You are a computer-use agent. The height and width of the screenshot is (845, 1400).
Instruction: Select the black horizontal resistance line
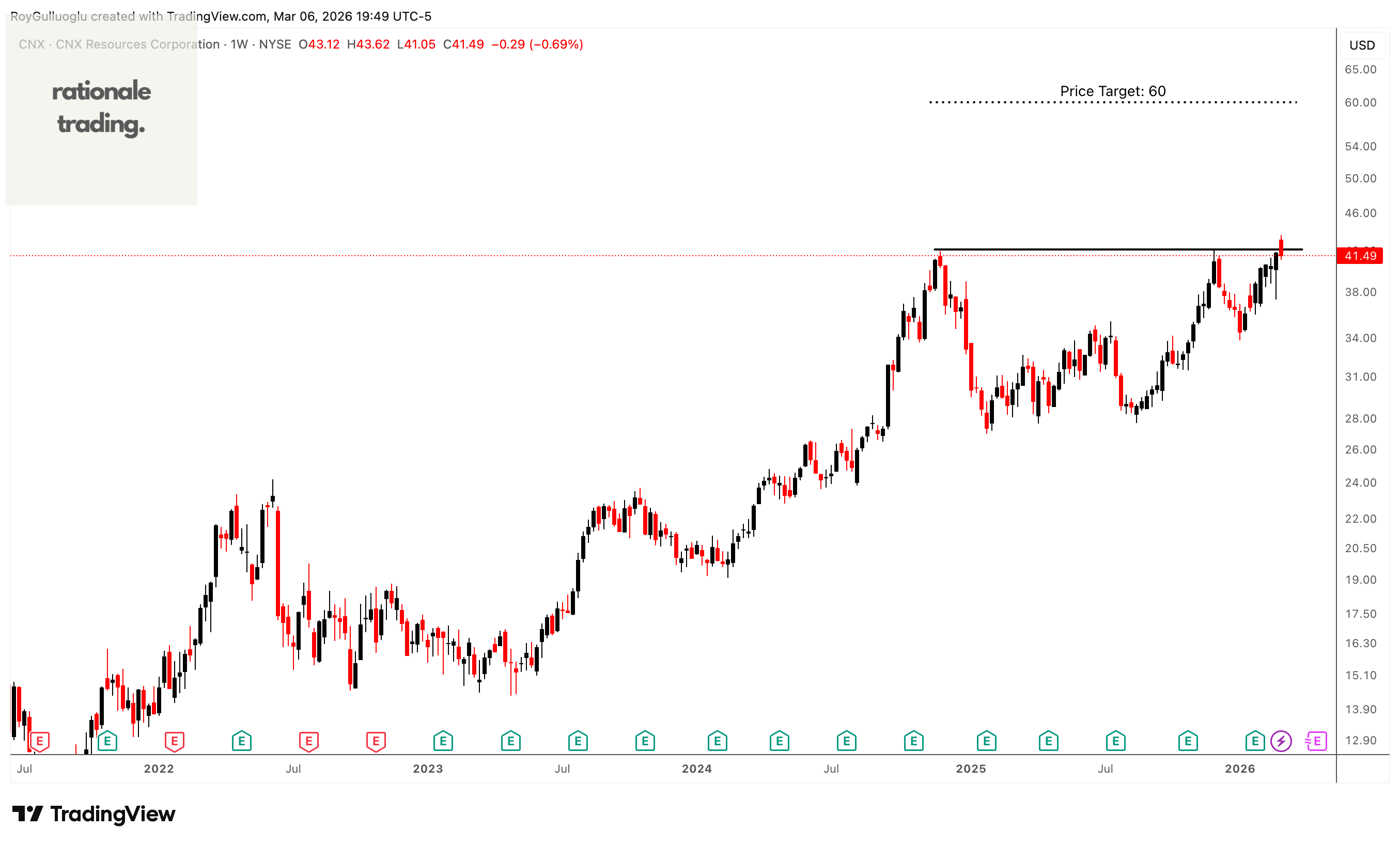click(x=1080, y=249)
